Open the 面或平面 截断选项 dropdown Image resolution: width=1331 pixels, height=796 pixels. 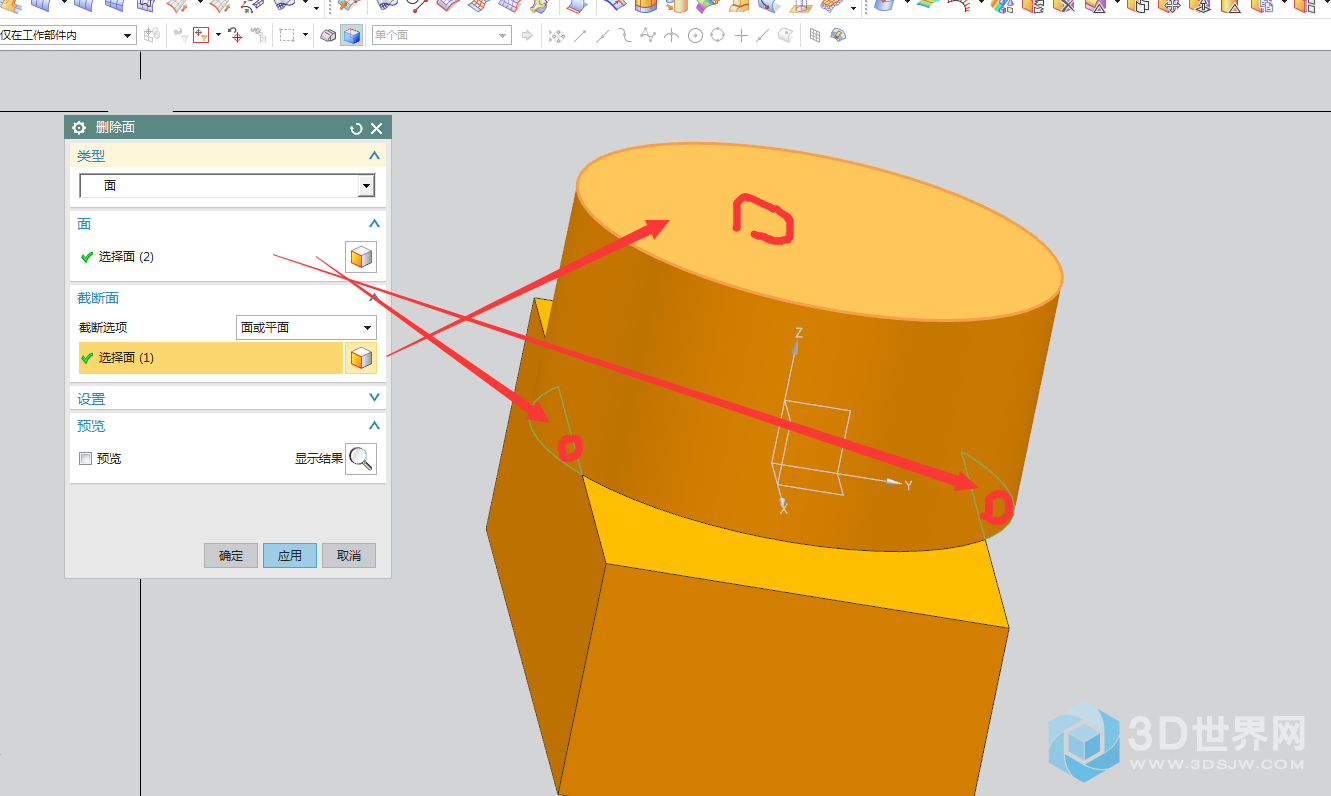click(x=306, y=327)
